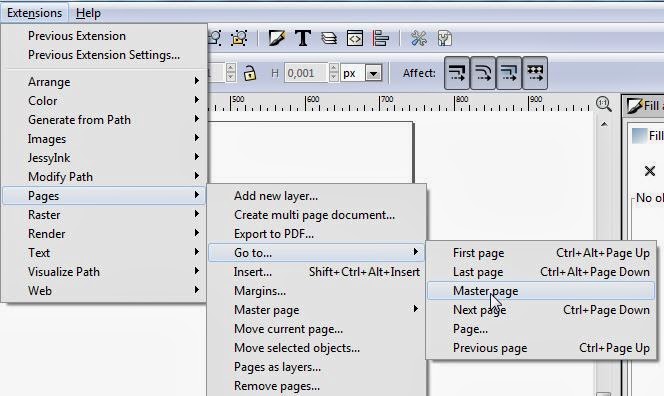The width and height of the screenshot is (664, 396).
Task: Toggle move patterns Affect button
Action: pyautogui.click(x=535, y=73)
